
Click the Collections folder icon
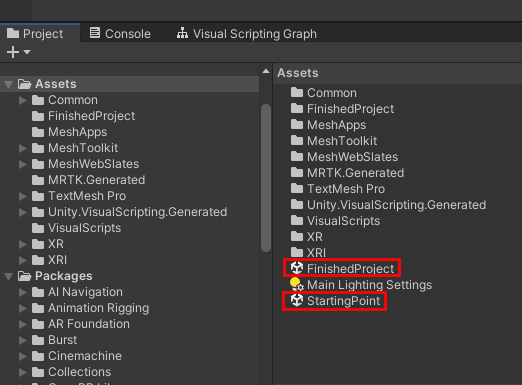(38, 372)
